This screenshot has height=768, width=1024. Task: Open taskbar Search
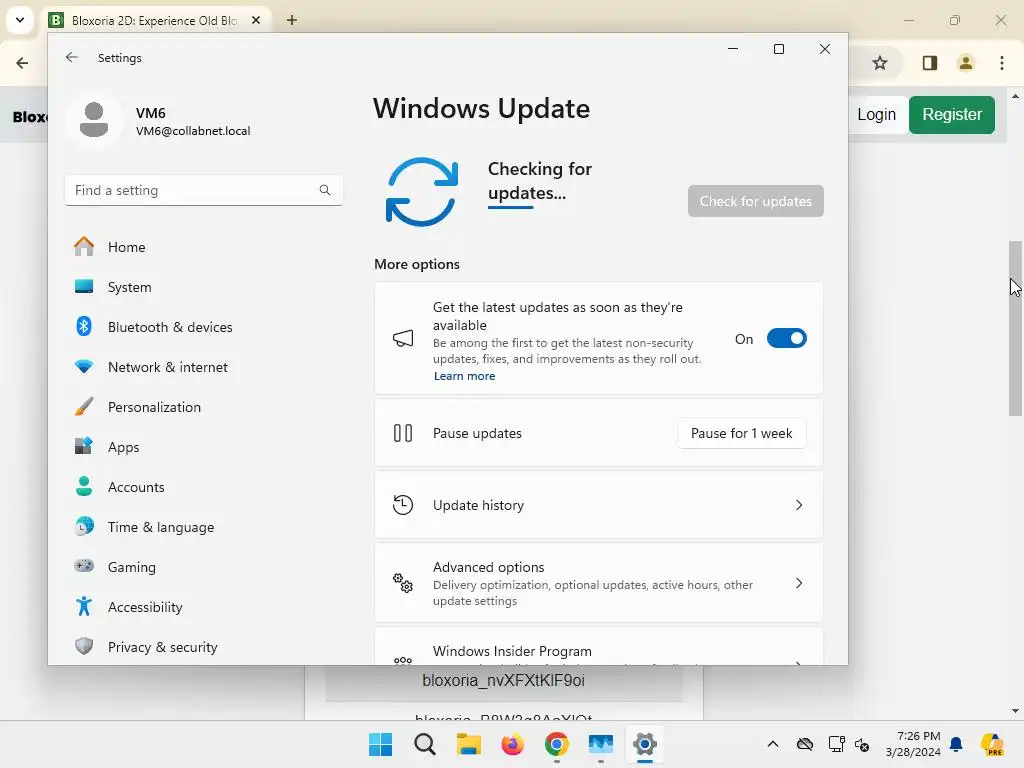click(x=424, y=744)
